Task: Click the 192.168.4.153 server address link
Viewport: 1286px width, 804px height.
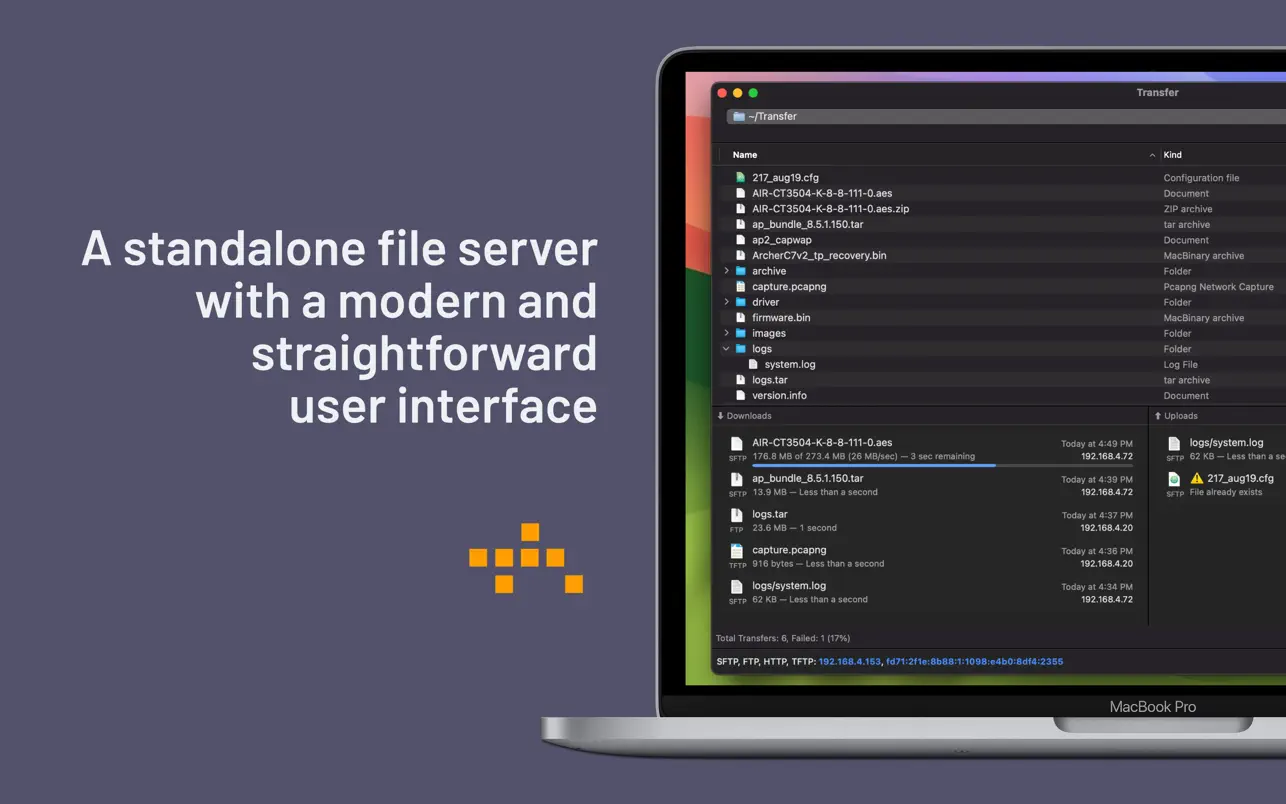Action: 849,662
